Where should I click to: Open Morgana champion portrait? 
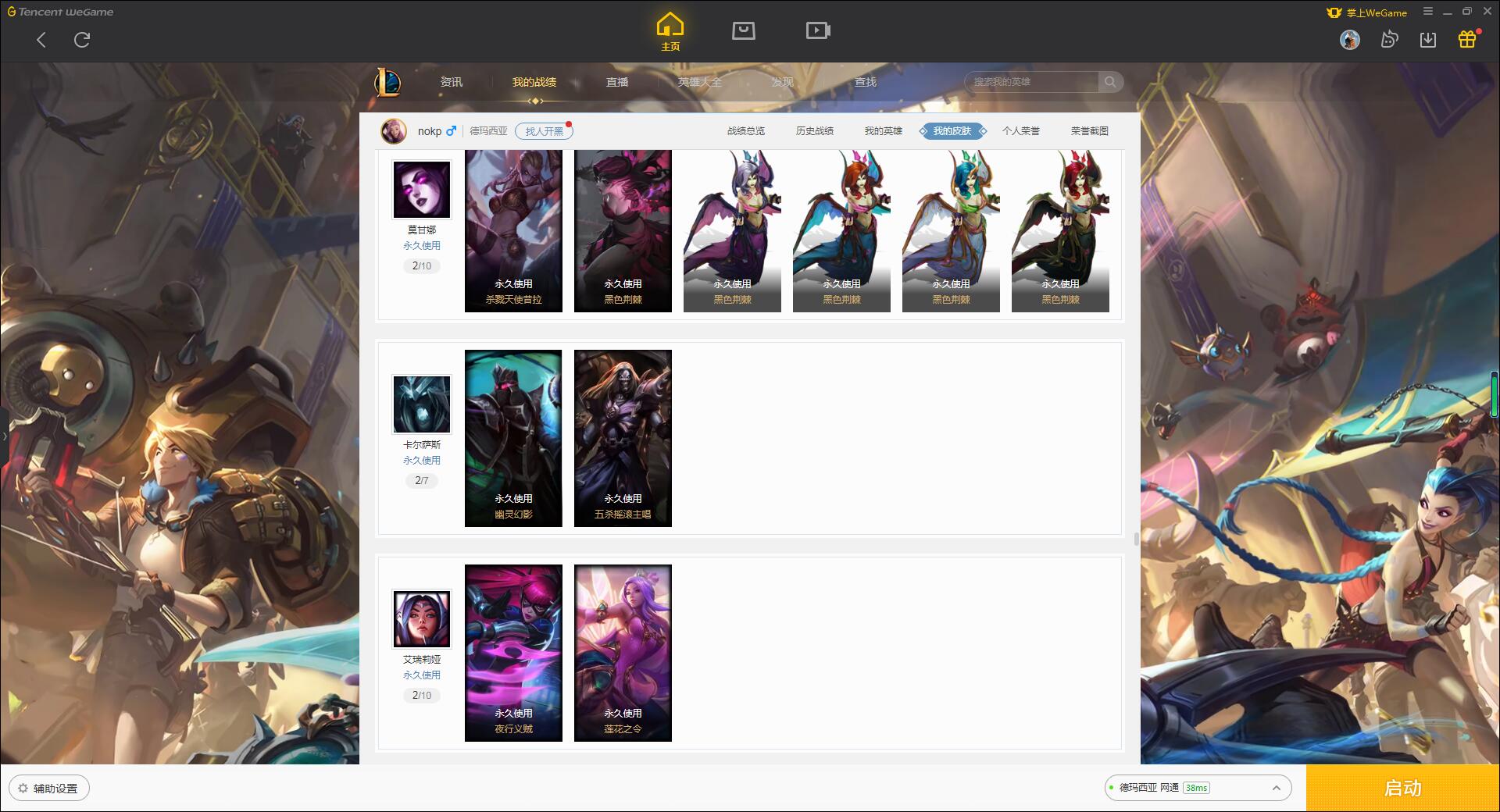point(422,190)
